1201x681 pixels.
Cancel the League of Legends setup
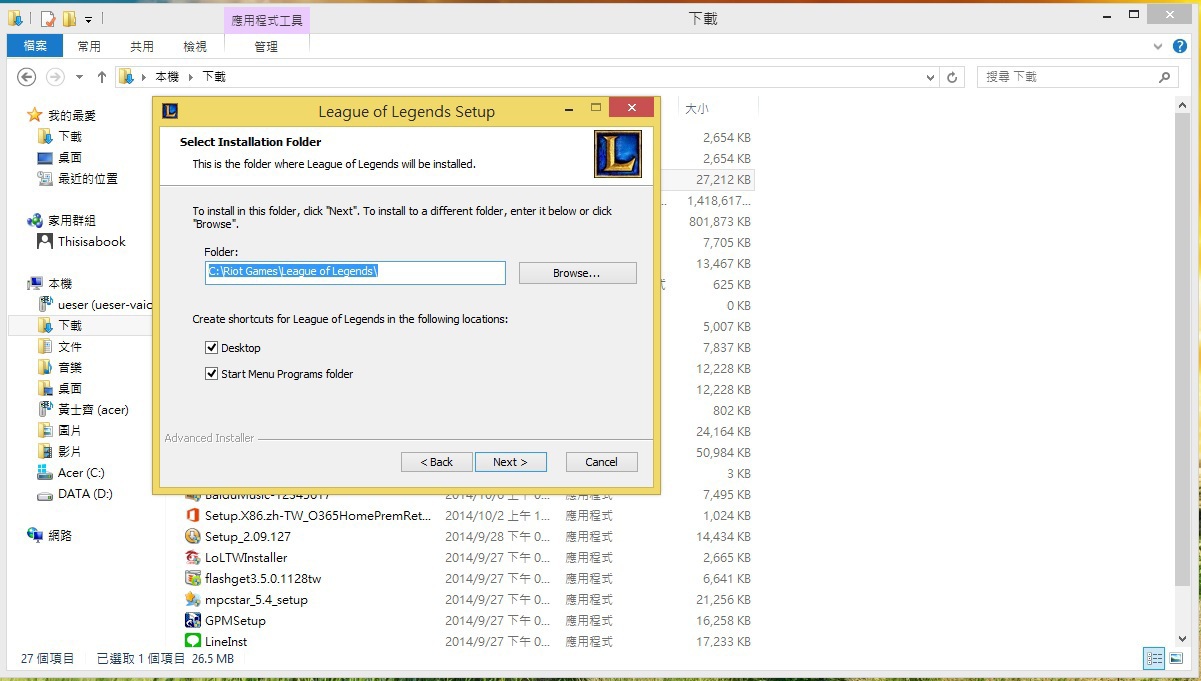pos(601,462)
